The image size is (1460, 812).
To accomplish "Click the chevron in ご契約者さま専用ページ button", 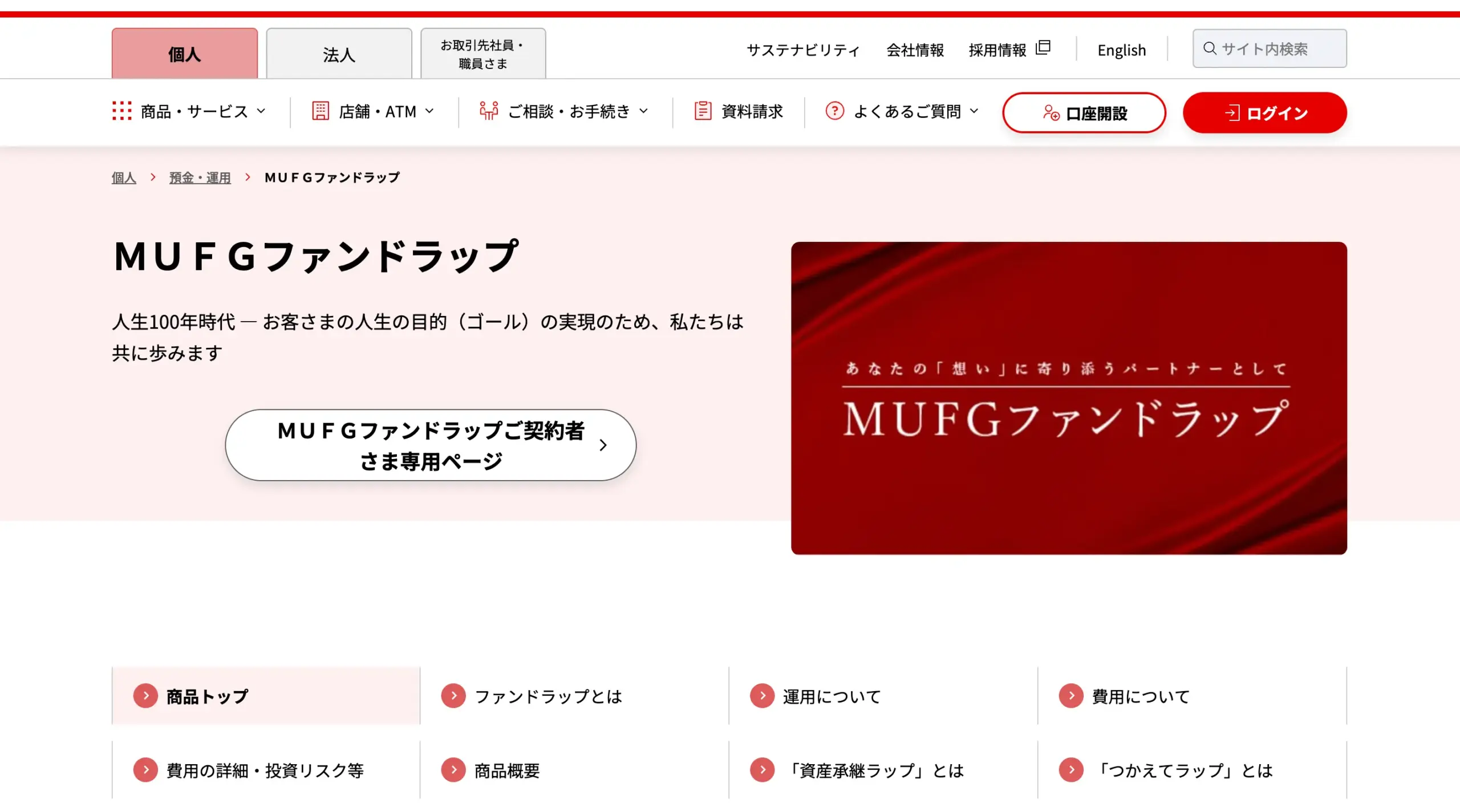I will (x=603, y=445).
